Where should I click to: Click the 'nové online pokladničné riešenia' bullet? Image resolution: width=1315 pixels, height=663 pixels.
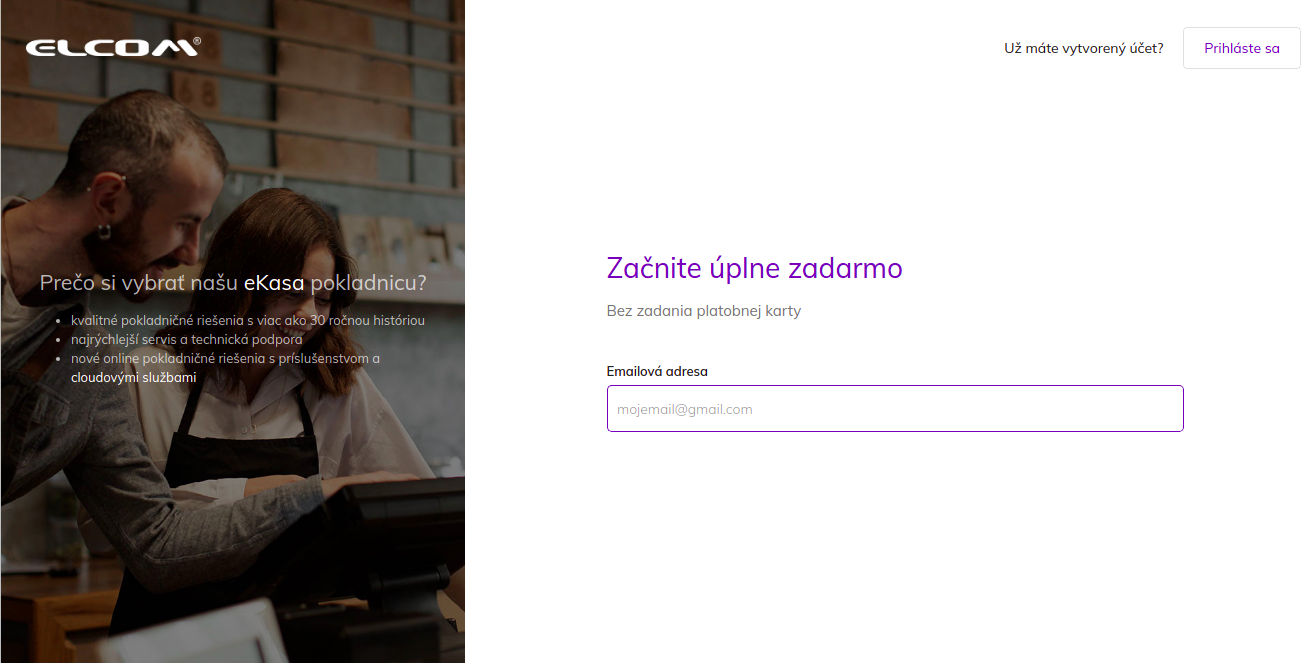click(225, 359)
